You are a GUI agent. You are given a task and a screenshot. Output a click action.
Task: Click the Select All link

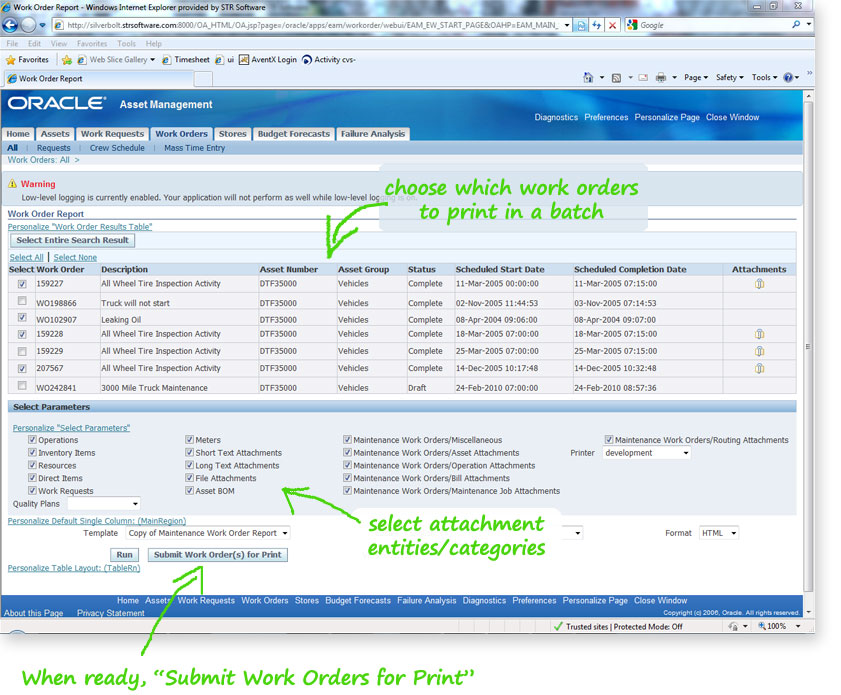(26, 257)
